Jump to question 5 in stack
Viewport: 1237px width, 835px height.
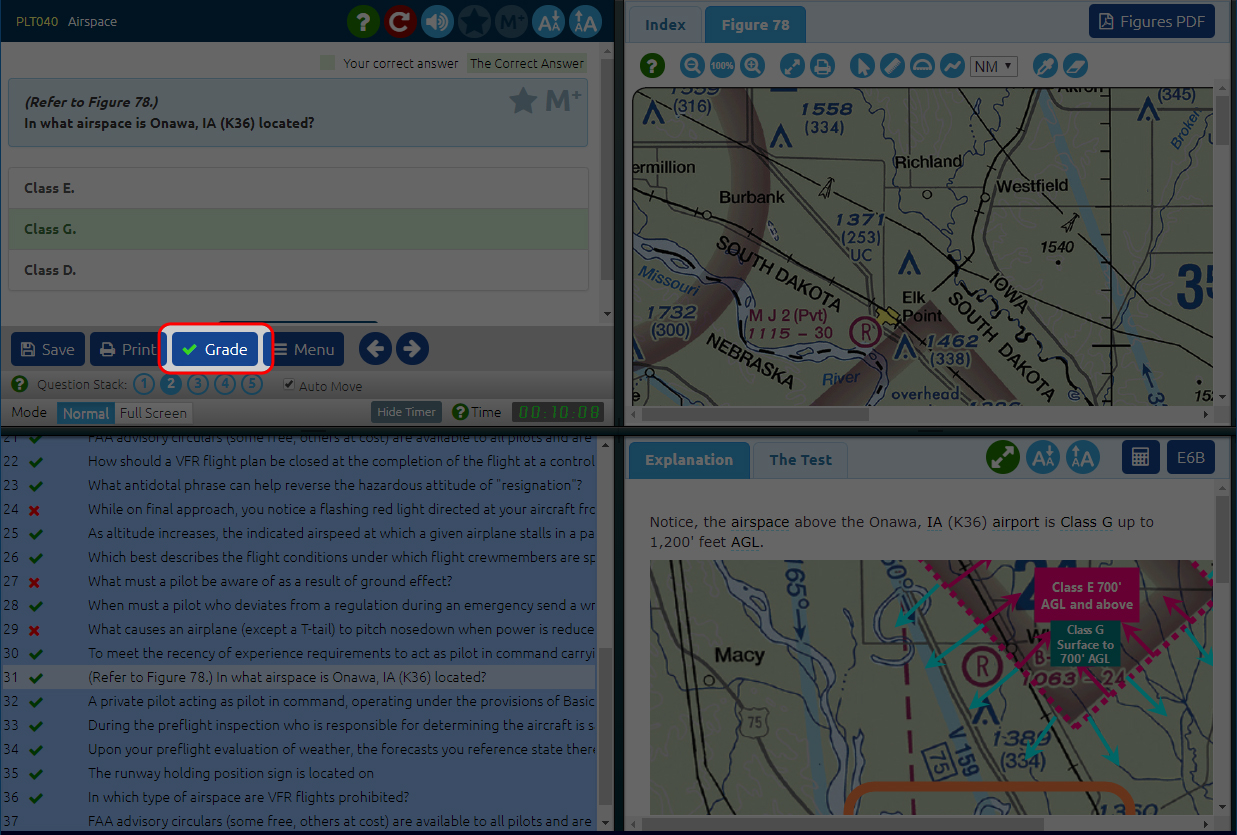click(252, 384)
